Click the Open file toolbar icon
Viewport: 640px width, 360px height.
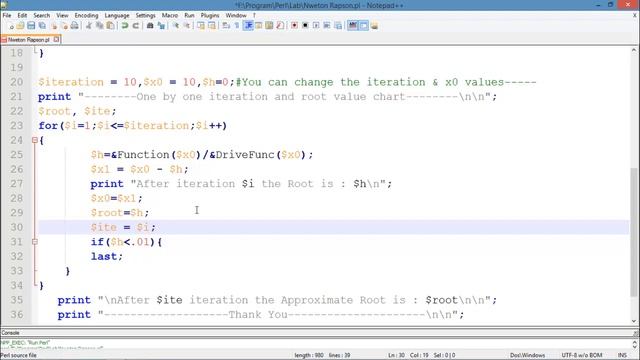point(20,26)
